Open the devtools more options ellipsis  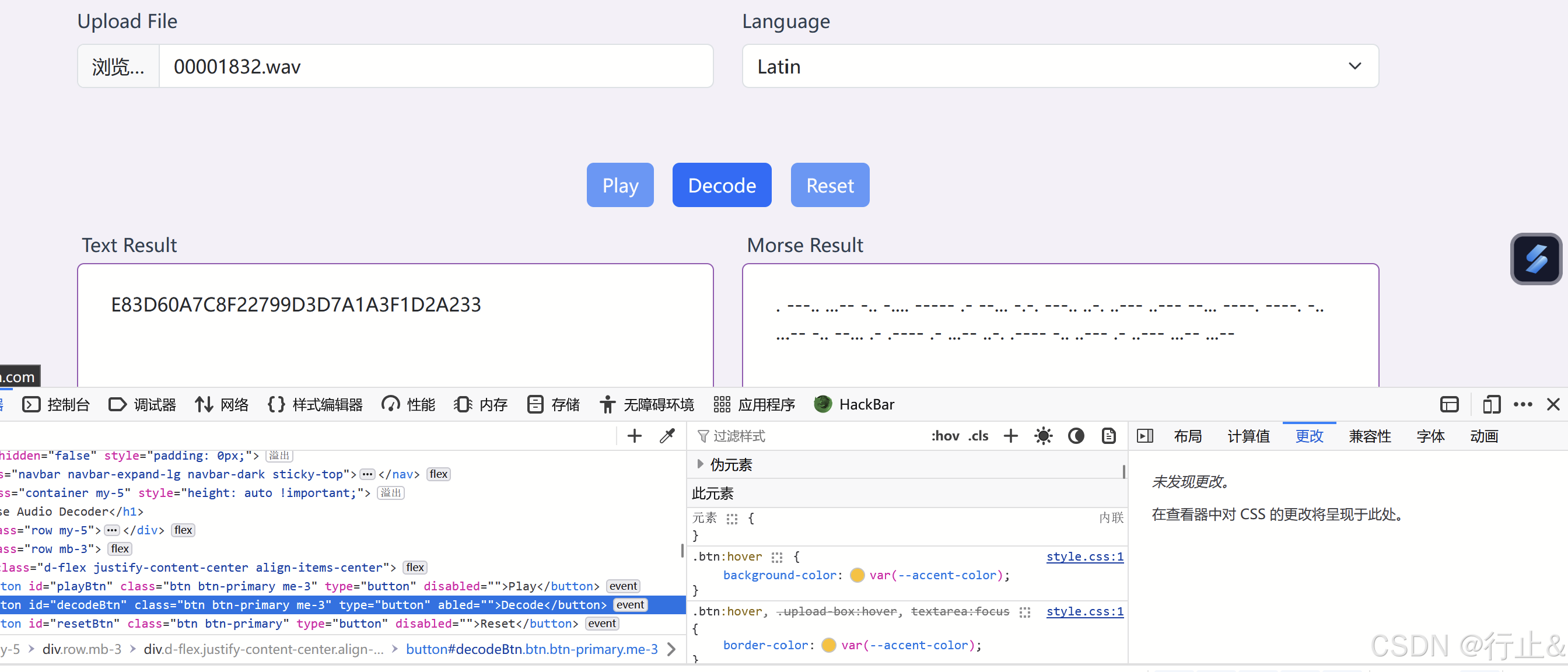(1522, 404)
